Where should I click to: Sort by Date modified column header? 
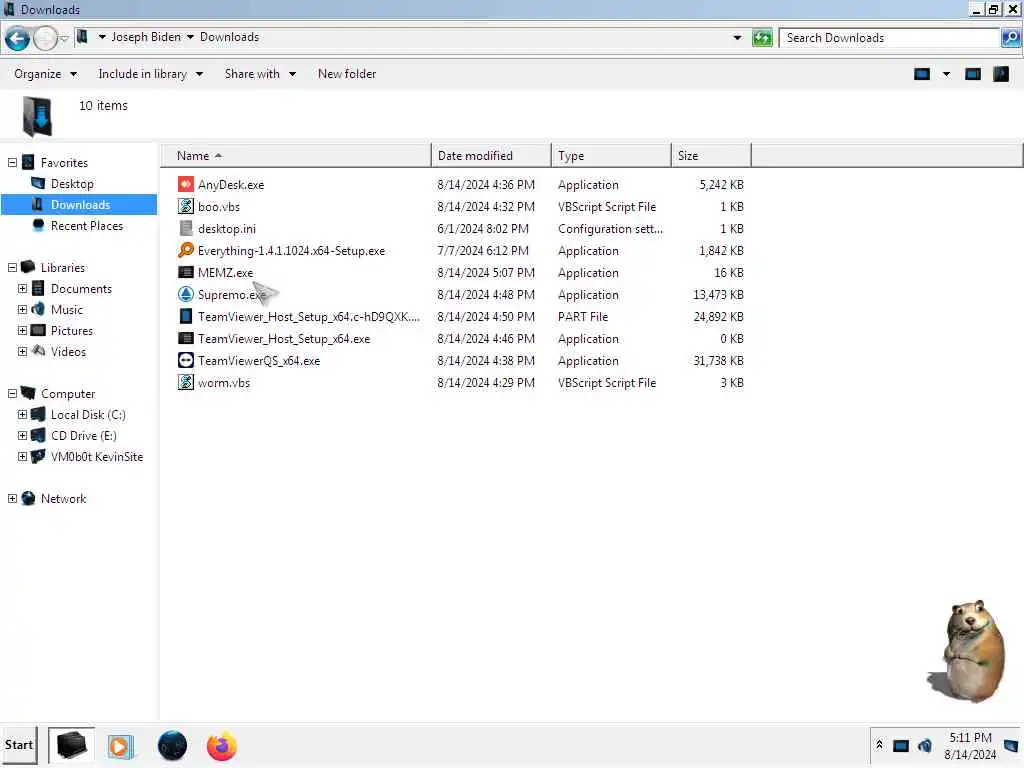[491, 155]
